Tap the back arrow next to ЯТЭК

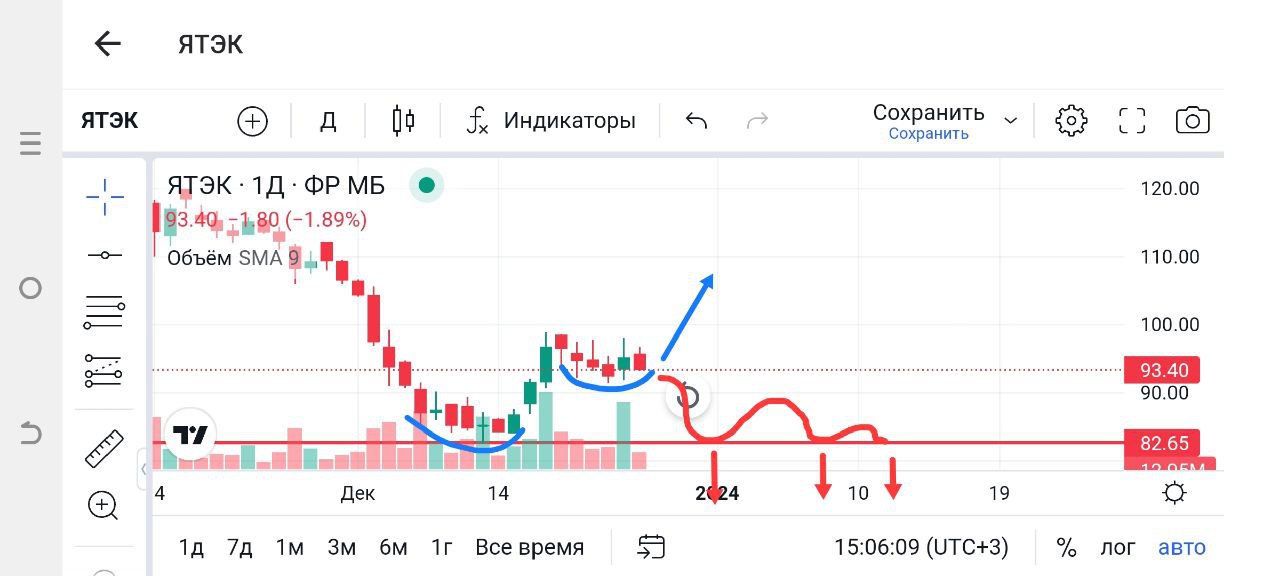[107, 43]
